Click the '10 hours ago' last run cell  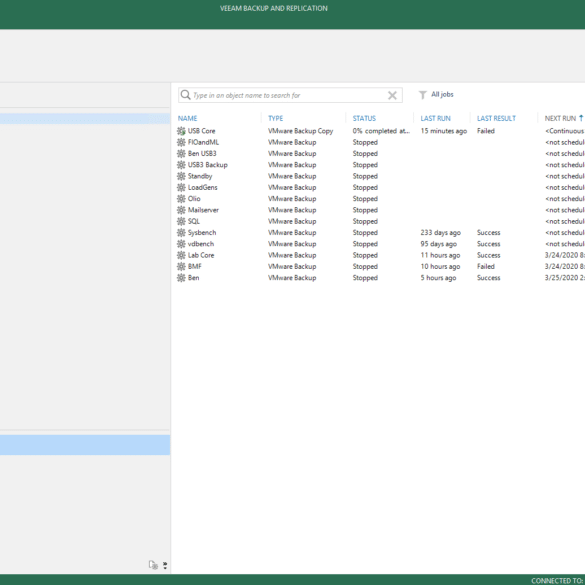(x=440, y=266)
